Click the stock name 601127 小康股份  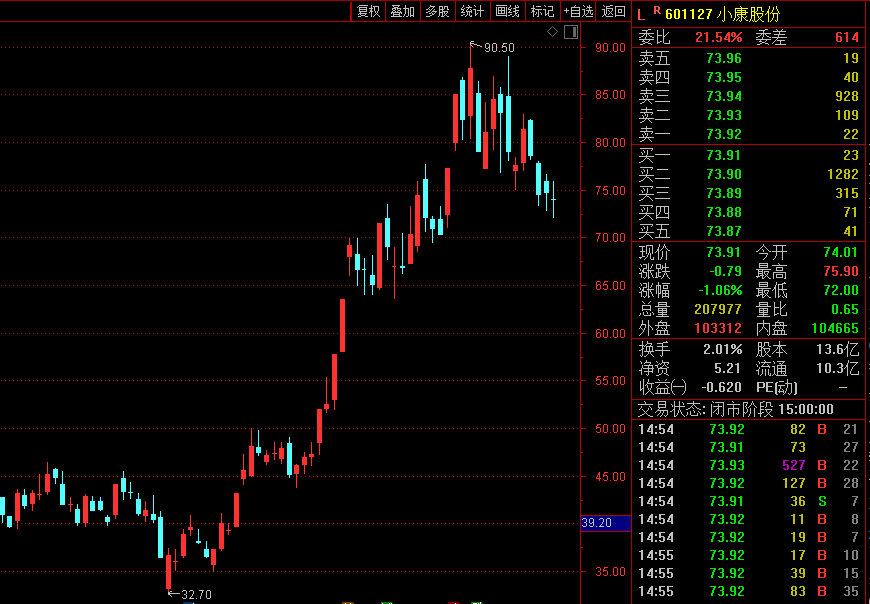click(722, 13)
